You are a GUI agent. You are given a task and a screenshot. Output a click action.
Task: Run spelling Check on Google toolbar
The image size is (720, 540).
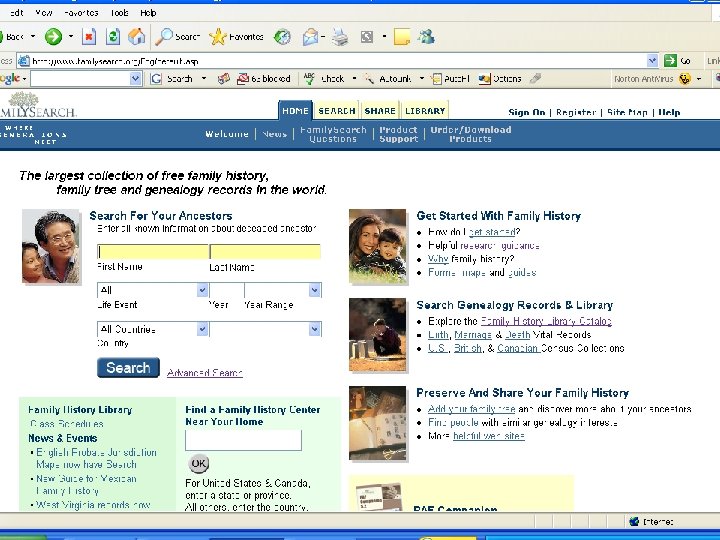click(x=324, y=79)
